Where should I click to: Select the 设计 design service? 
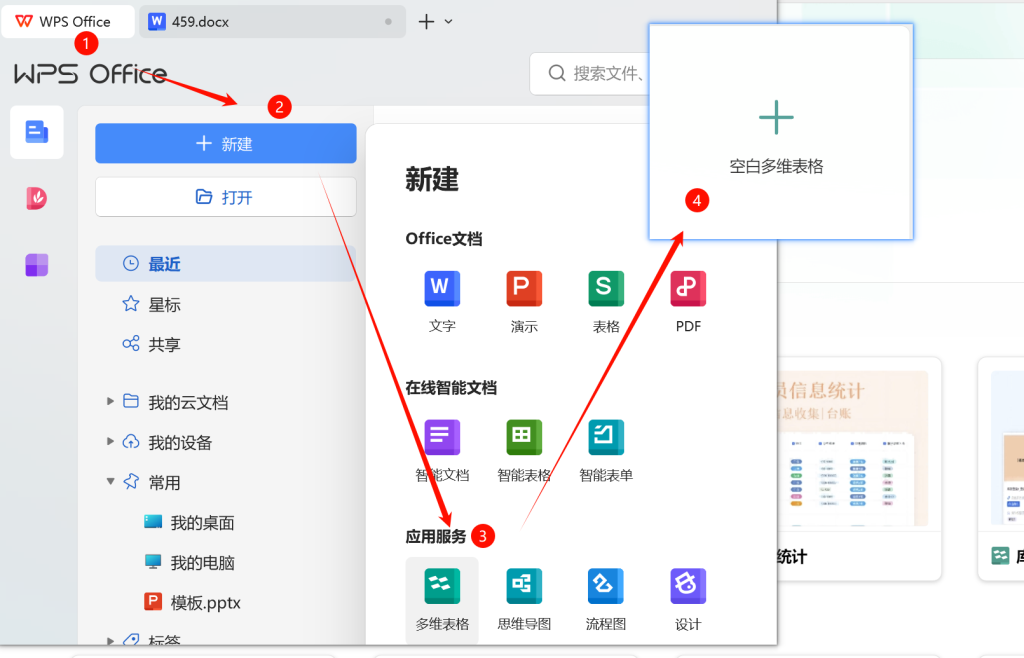pyautogui.click(x=688, y=599)
